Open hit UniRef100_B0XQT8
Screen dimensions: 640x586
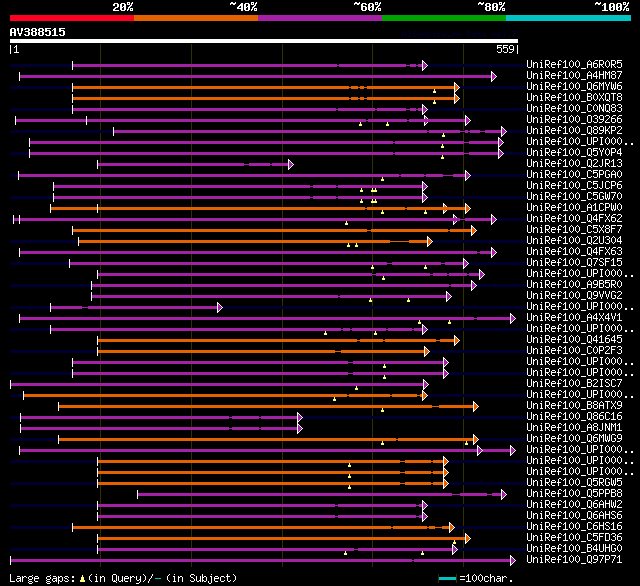tap(574, 98)
